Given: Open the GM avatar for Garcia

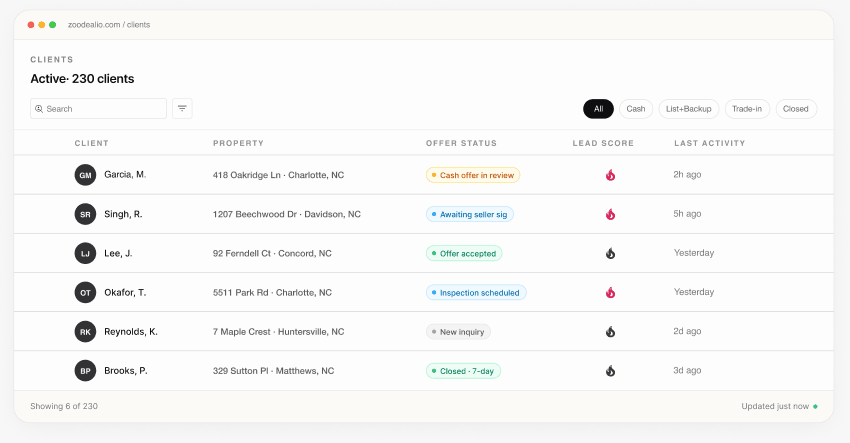Looking at the screenshot, I should [x=85, y=175].
